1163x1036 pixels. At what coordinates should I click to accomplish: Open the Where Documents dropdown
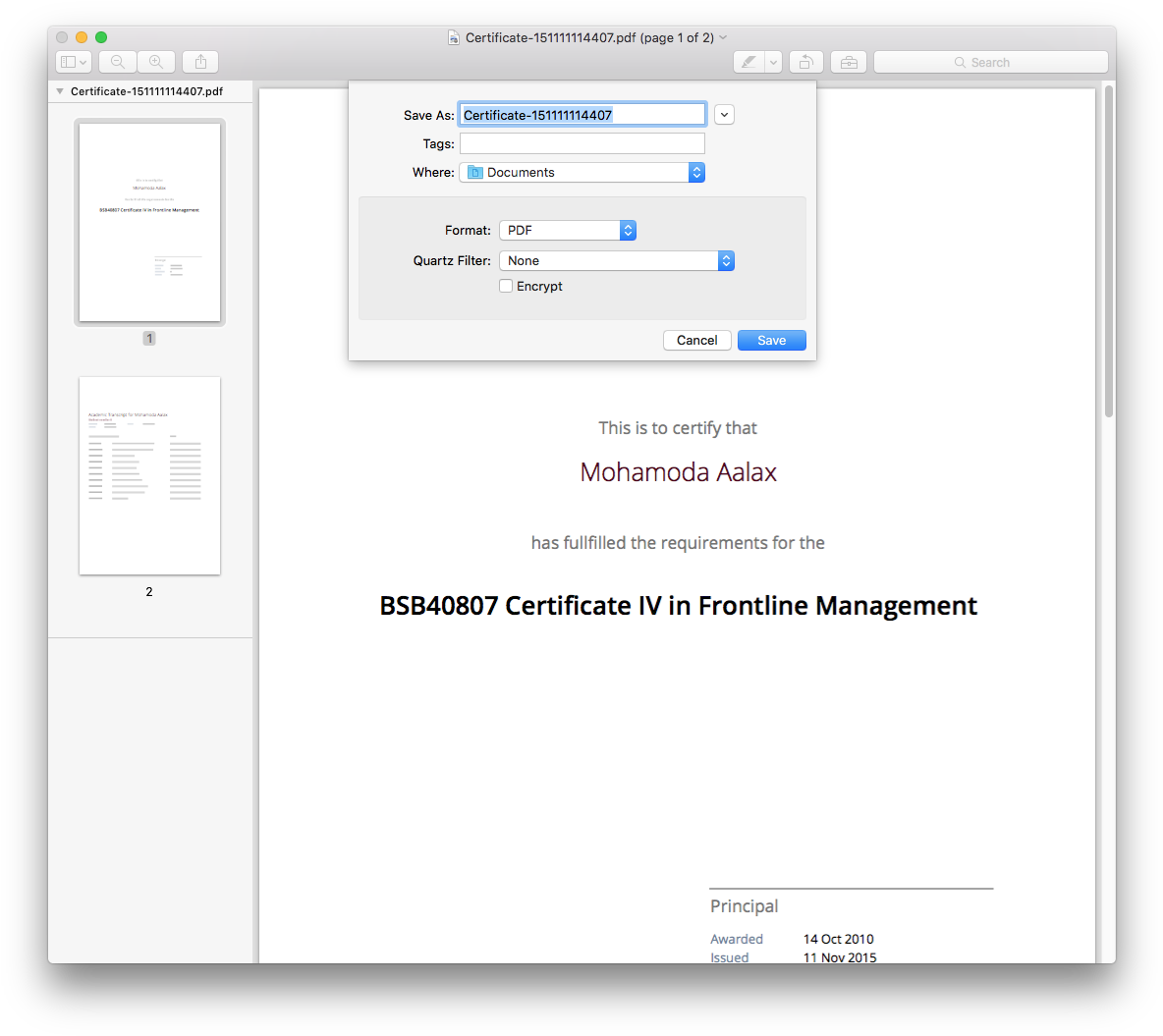click(582, 173)
